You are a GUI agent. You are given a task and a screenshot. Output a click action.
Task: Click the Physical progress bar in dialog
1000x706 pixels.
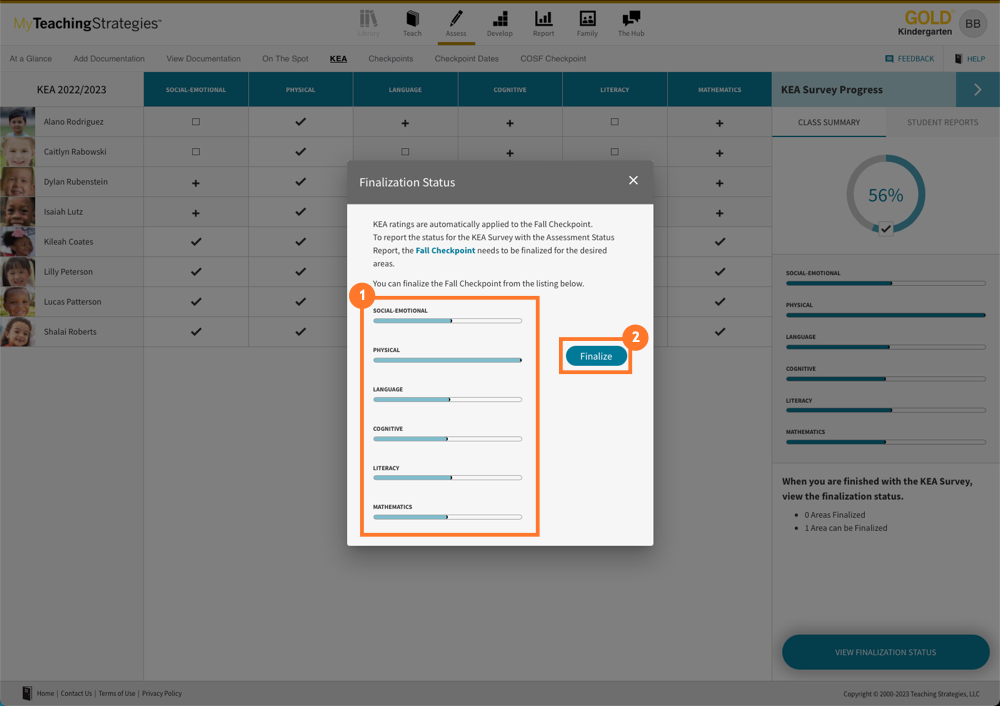447,360
